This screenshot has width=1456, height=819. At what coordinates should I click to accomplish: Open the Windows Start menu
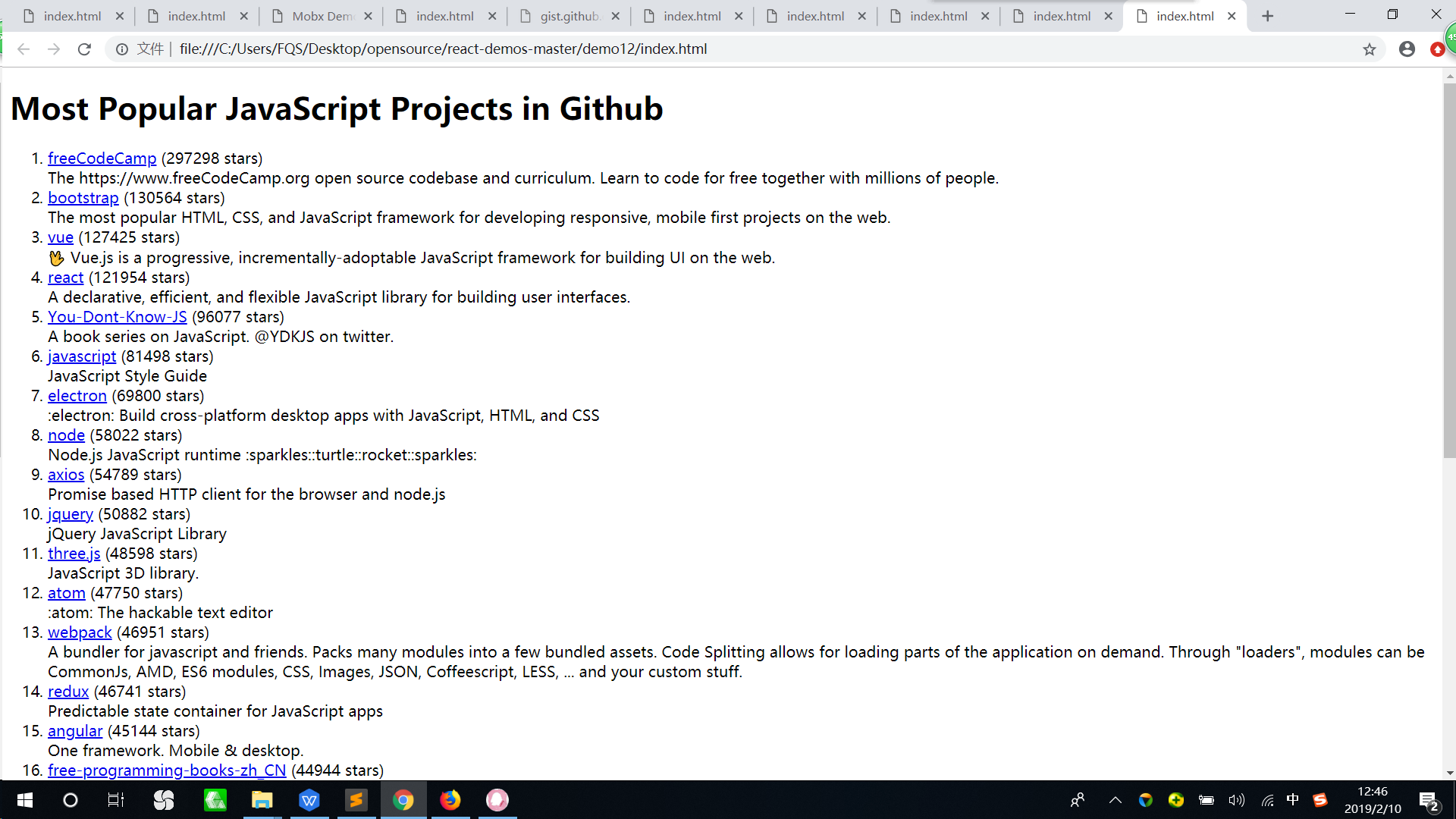coord(24,800)
